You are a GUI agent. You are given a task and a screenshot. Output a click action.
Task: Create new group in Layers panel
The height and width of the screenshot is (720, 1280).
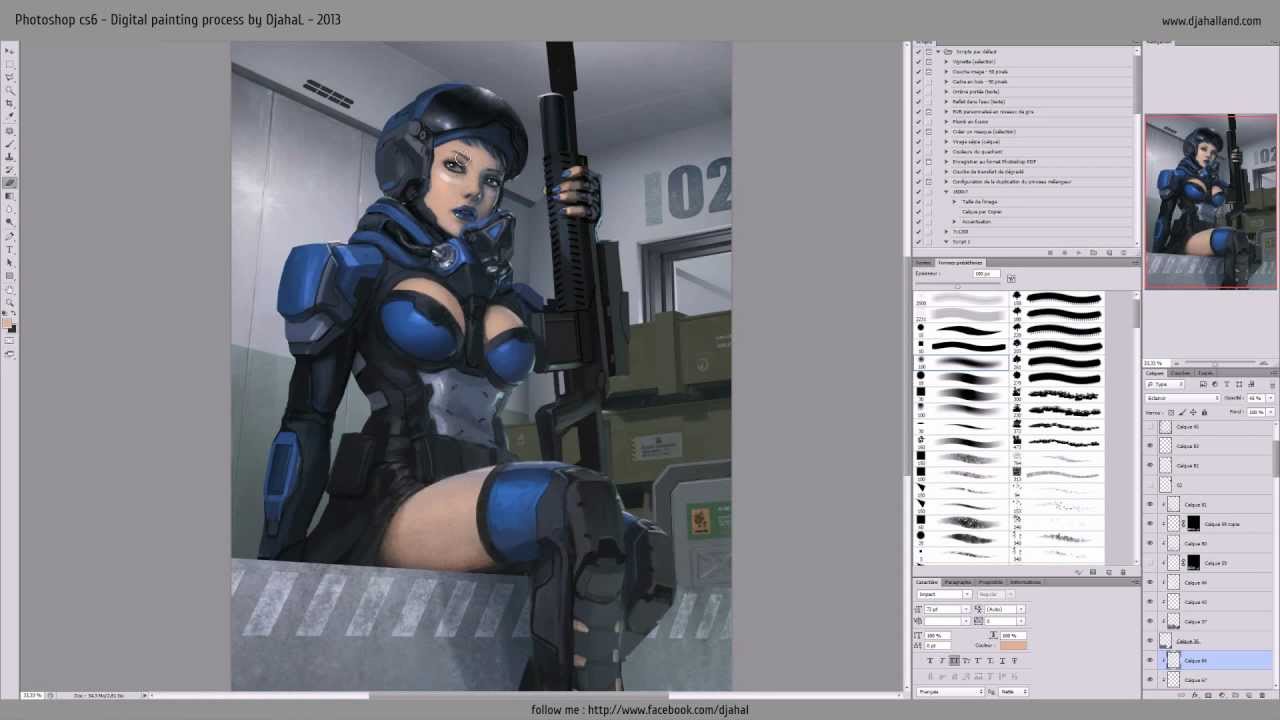tap(1235, 694)
